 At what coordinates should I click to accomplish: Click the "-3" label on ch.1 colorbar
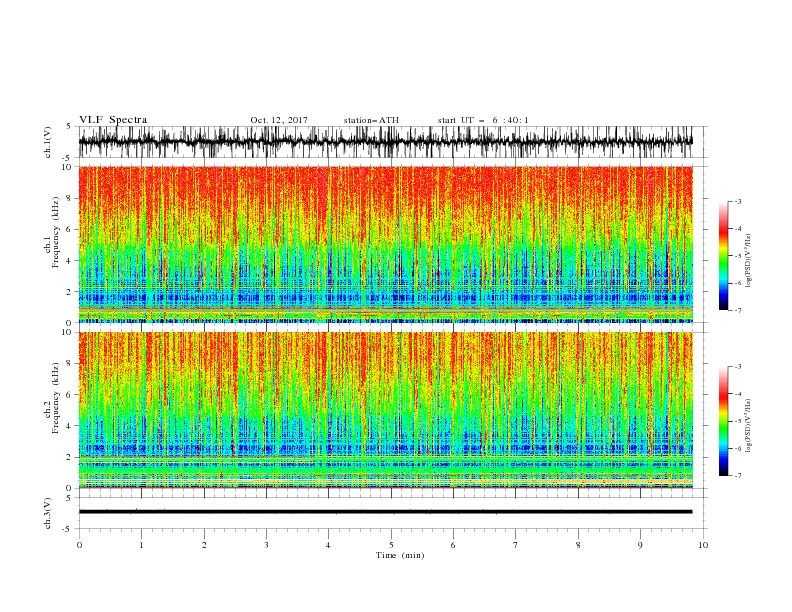[x=738, y=201]
